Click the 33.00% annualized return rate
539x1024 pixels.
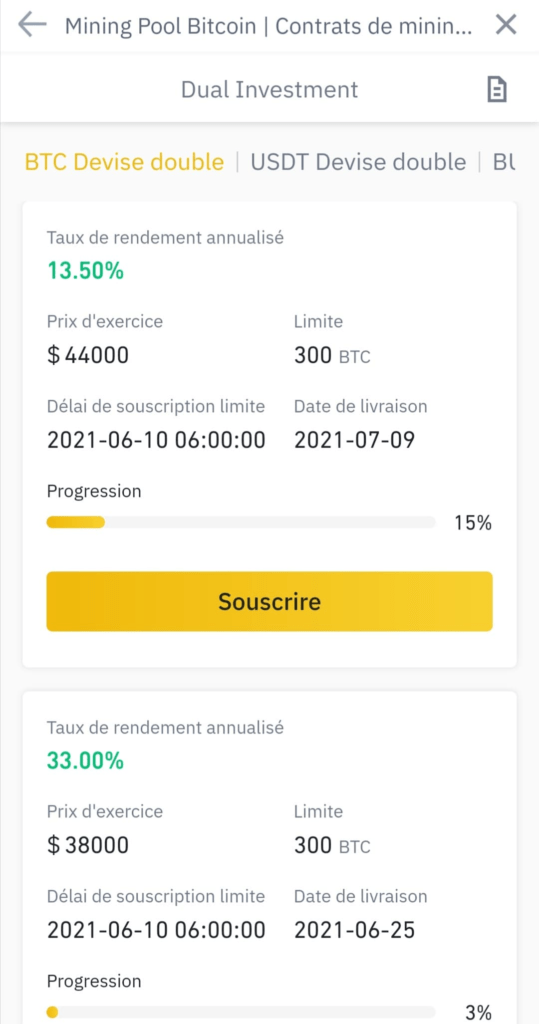(85, 760)
